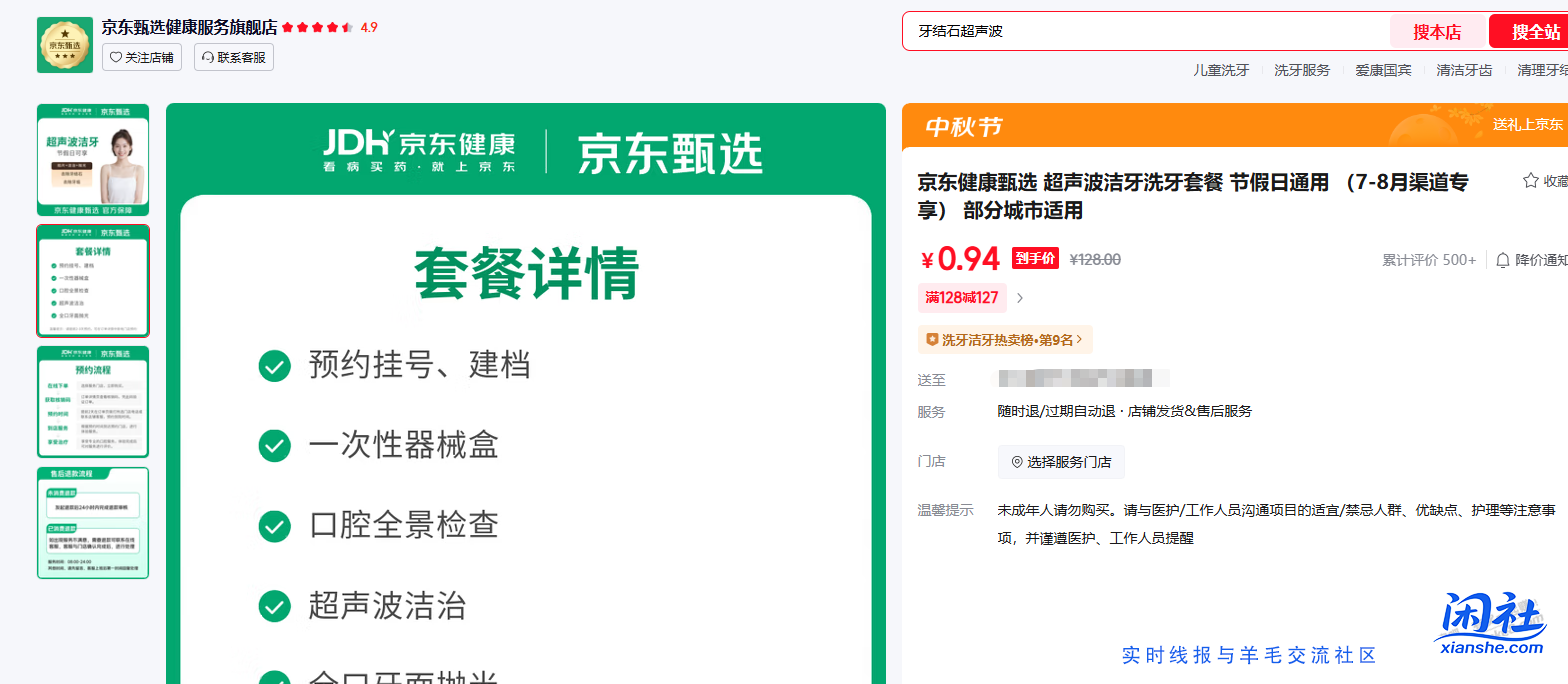1568x684 pixels.
Task: Click the 累计评价 500+ reviews link
Action: click(1429, 260)
